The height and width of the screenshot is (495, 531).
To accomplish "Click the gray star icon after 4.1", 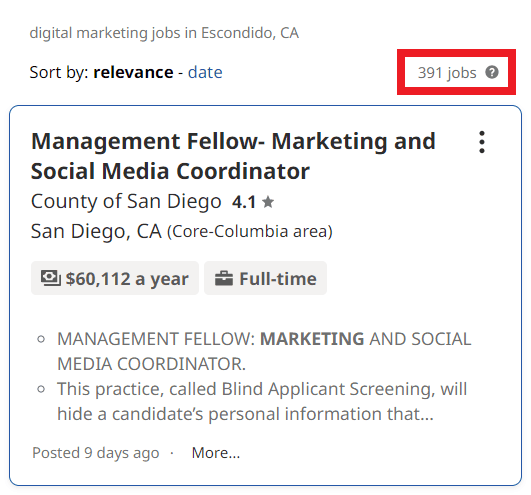I will pyautogui.click(x=268, y=202).
